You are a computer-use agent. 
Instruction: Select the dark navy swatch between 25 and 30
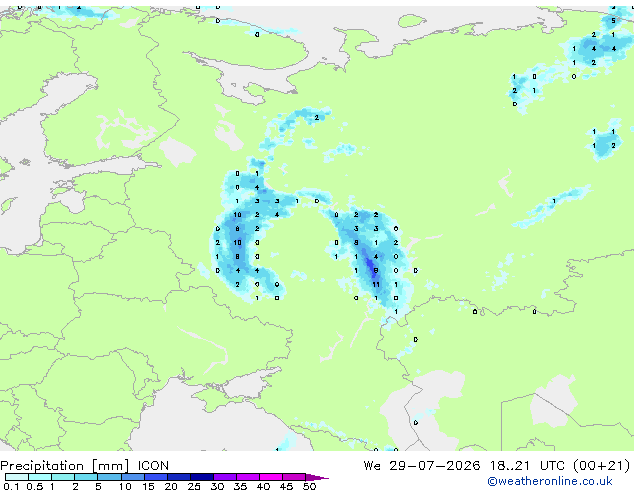pyautogui.click(x=202, y=477)
